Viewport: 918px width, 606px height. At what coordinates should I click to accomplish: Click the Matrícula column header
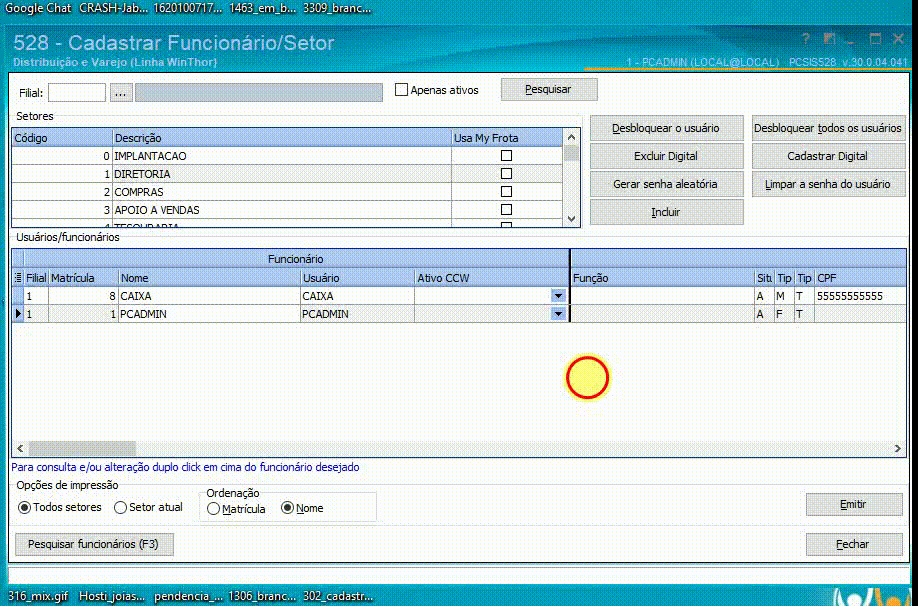tap(83, 278)
